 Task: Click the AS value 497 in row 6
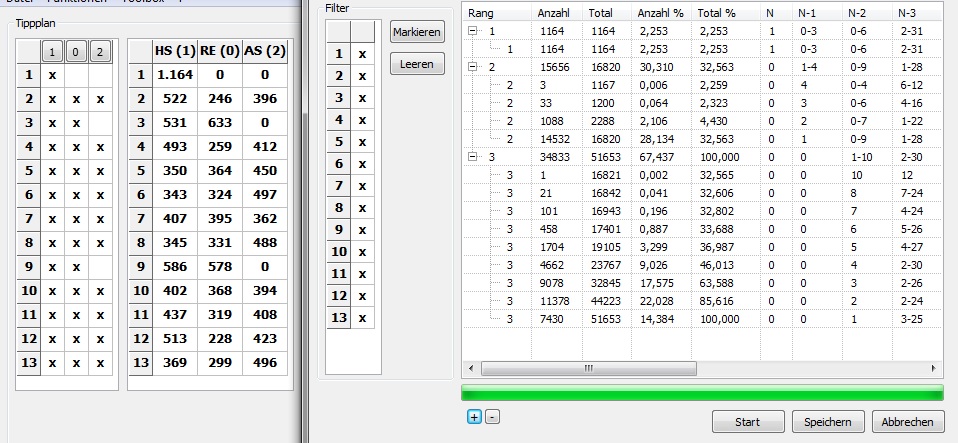tap(265, 195)
